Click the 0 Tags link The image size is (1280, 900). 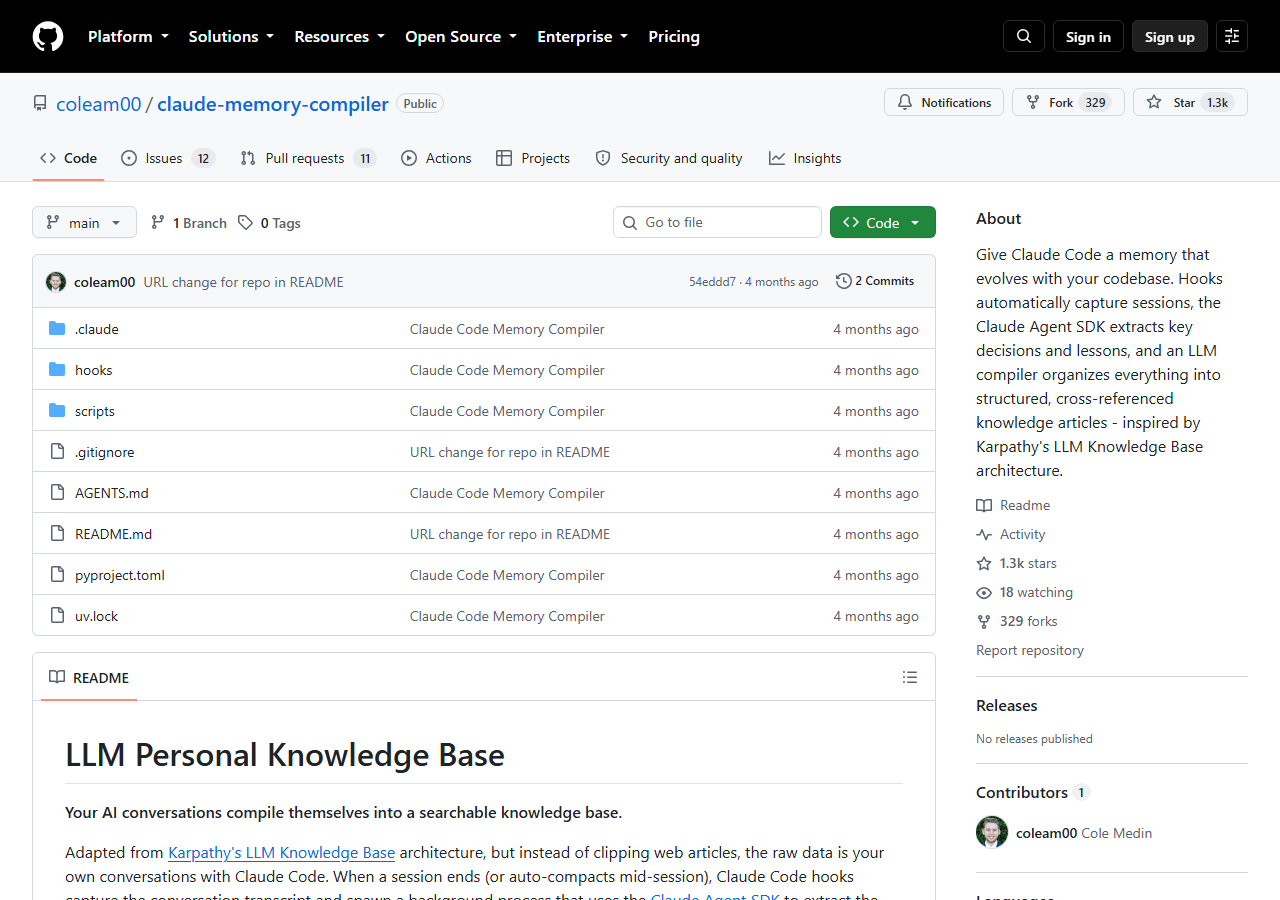pyautogui.click(x=269, y=223)
